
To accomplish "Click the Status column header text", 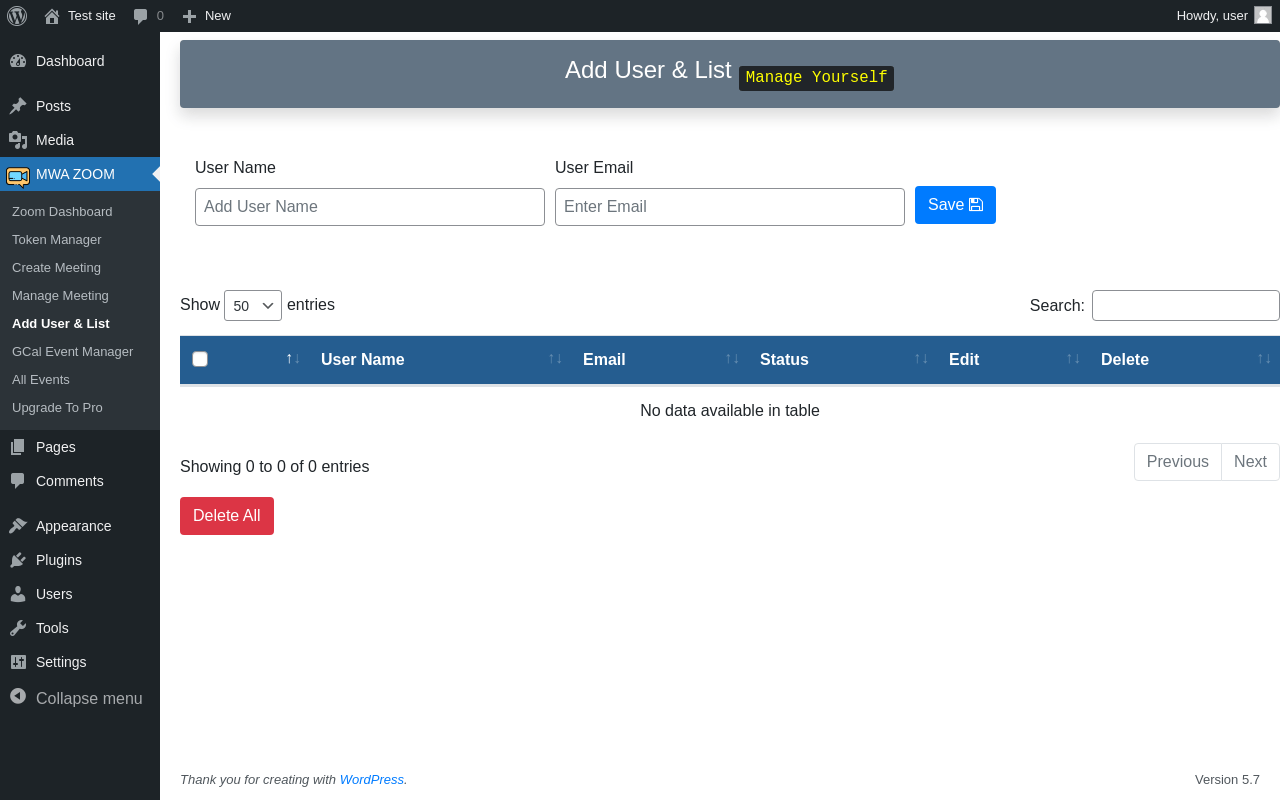I will pos(784,360).
